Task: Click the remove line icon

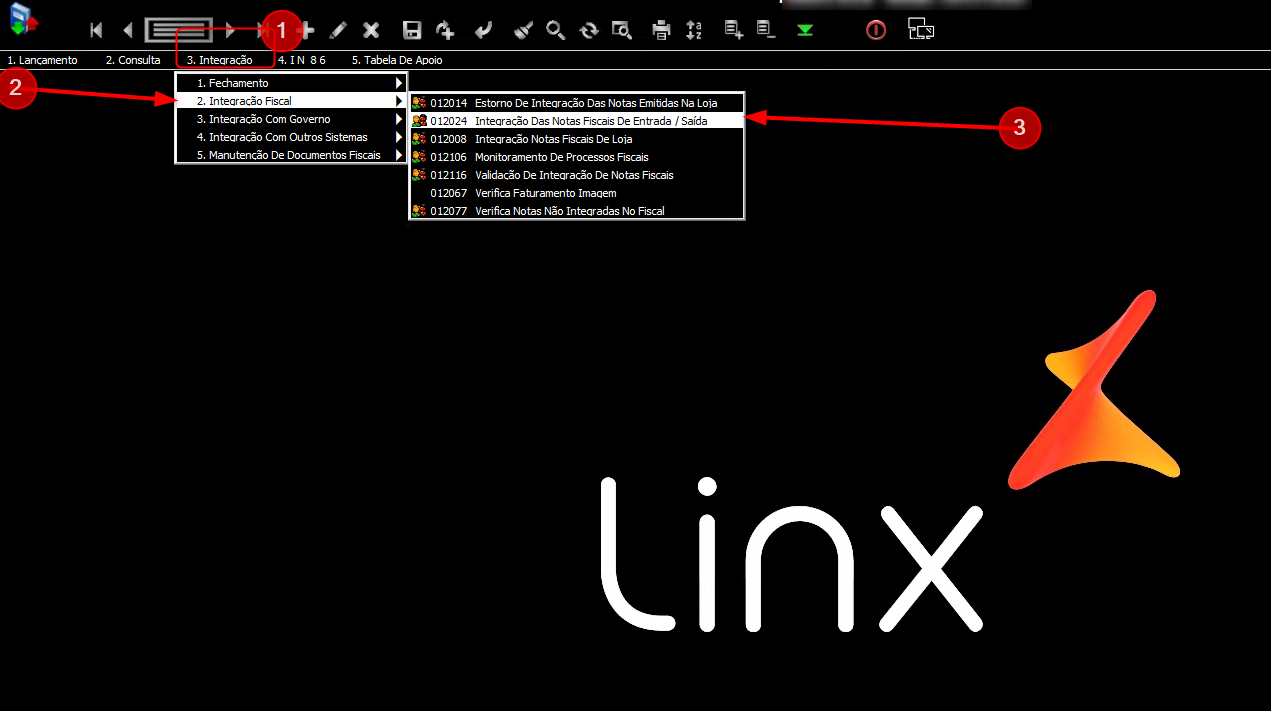Action: 766,30
